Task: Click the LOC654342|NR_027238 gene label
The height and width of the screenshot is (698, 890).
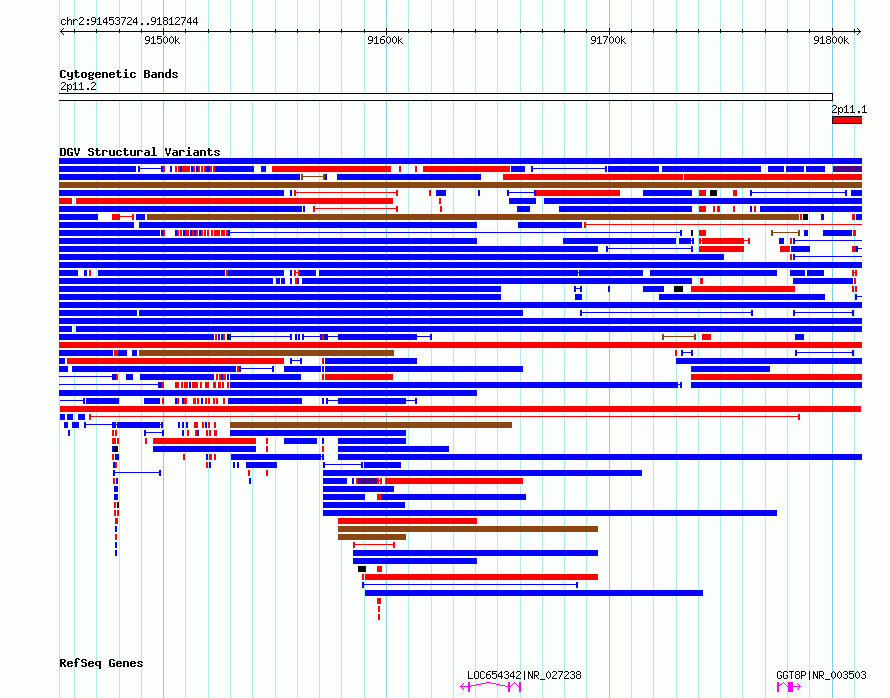Action: click(x=524, y=675)
